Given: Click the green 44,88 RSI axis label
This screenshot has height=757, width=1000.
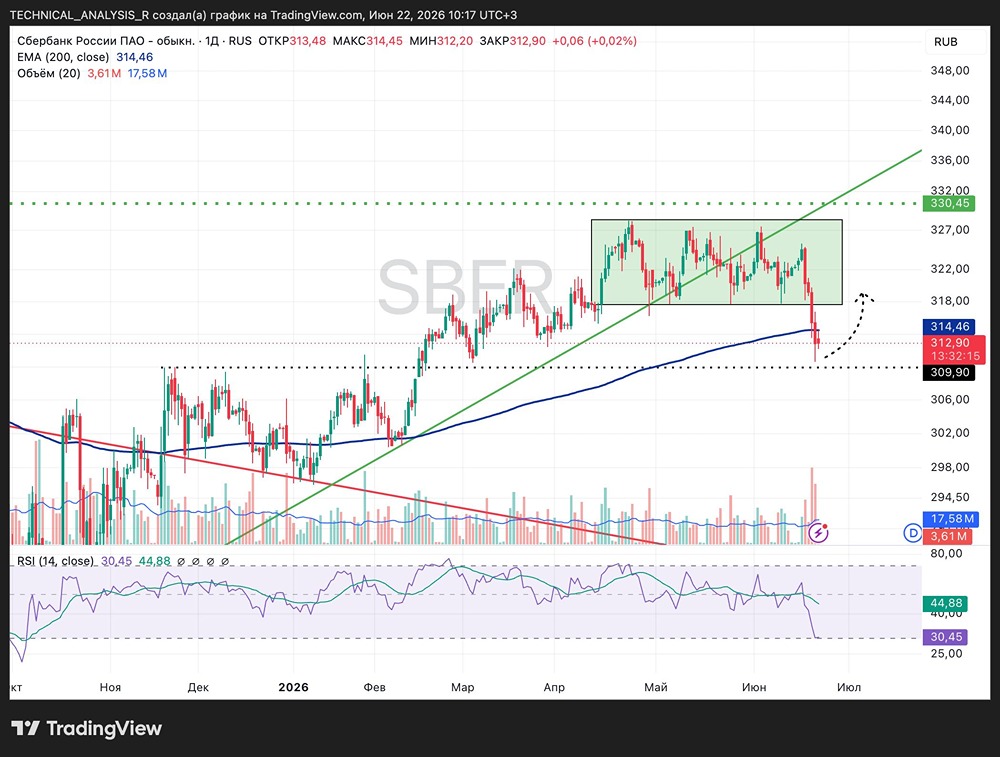Looking at the screenshot, I should tap(946, 603).
